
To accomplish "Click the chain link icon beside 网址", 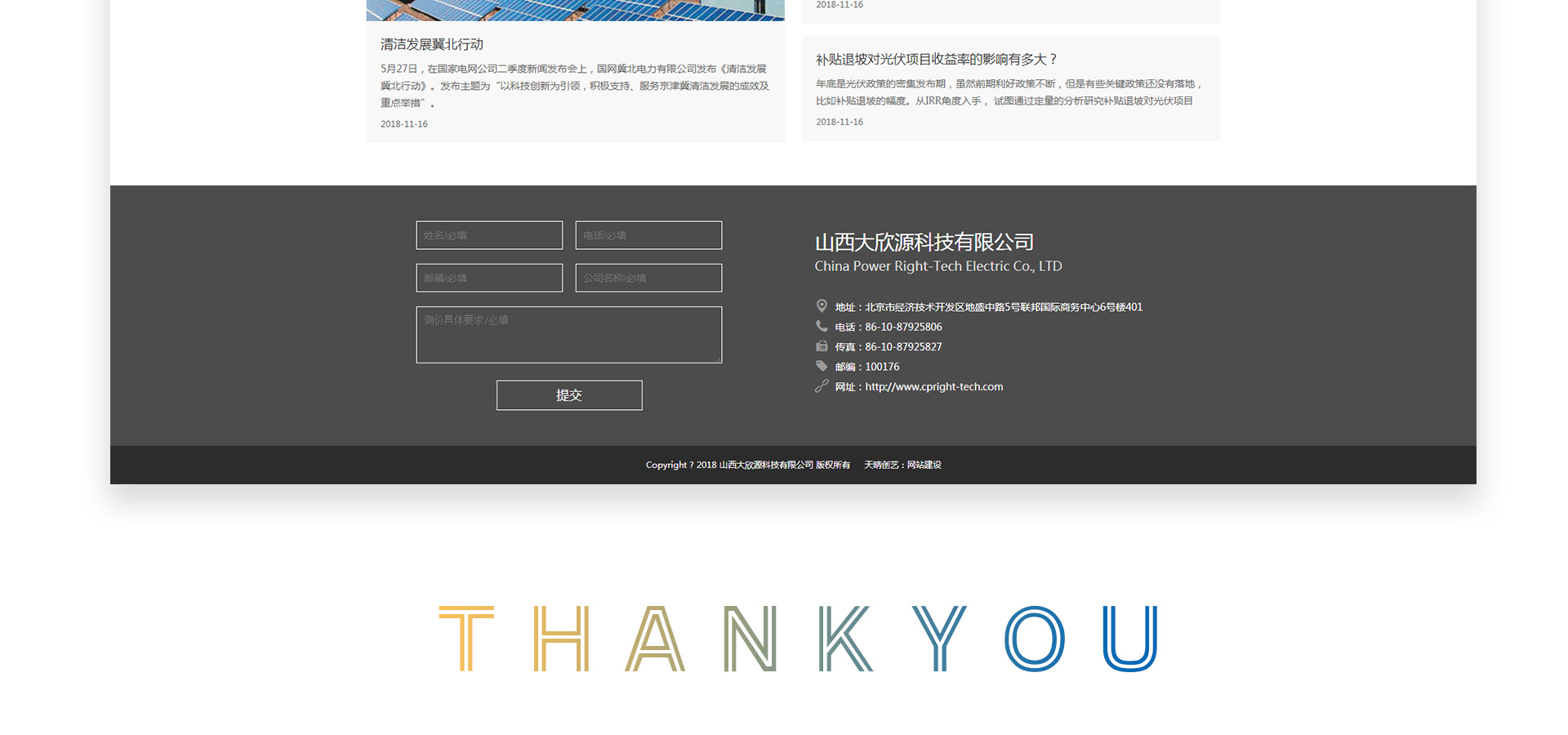I will (822, 386).
